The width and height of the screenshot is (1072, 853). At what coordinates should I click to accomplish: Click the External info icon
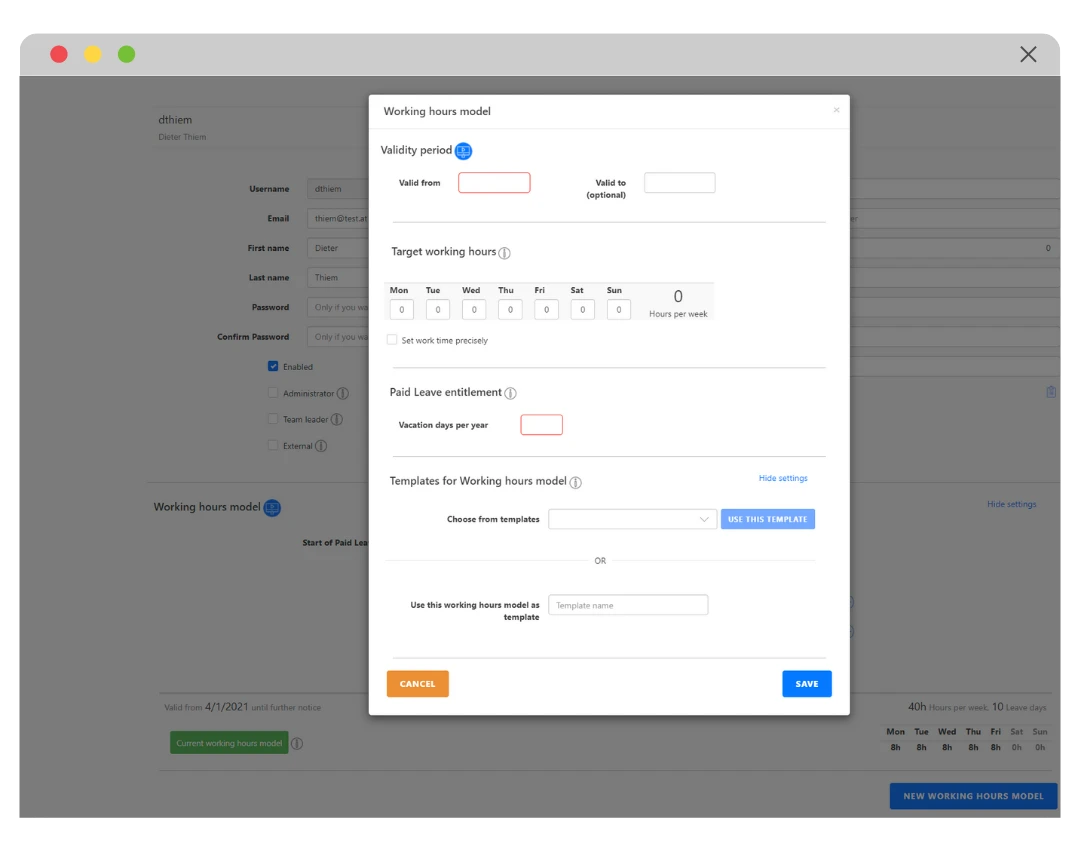click(322, 445)
